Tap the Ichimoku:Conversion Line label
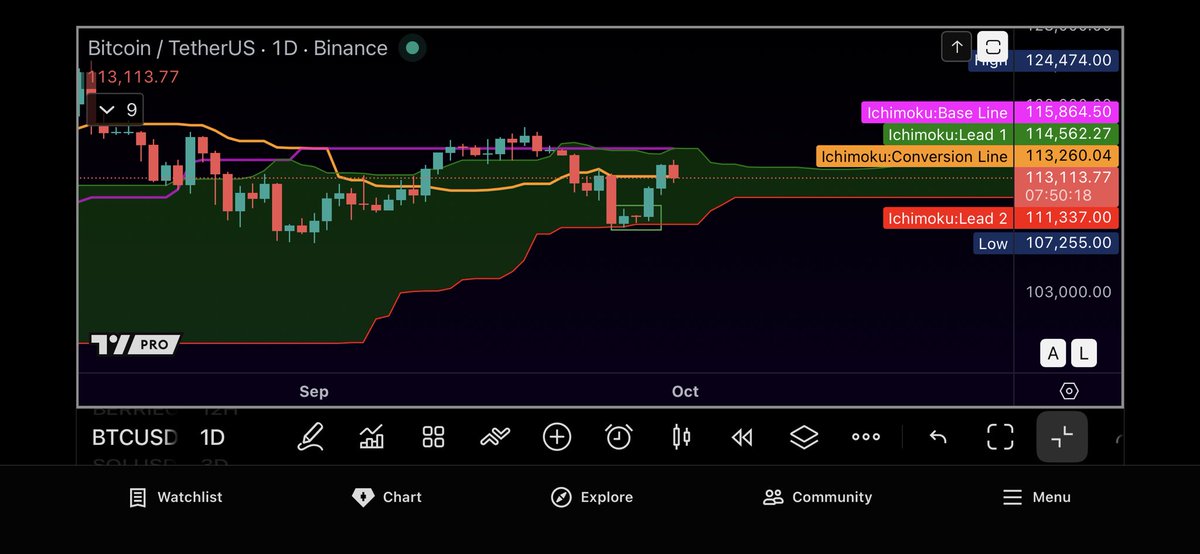The width and height of the screenshot is (1200, 554). 915,156
